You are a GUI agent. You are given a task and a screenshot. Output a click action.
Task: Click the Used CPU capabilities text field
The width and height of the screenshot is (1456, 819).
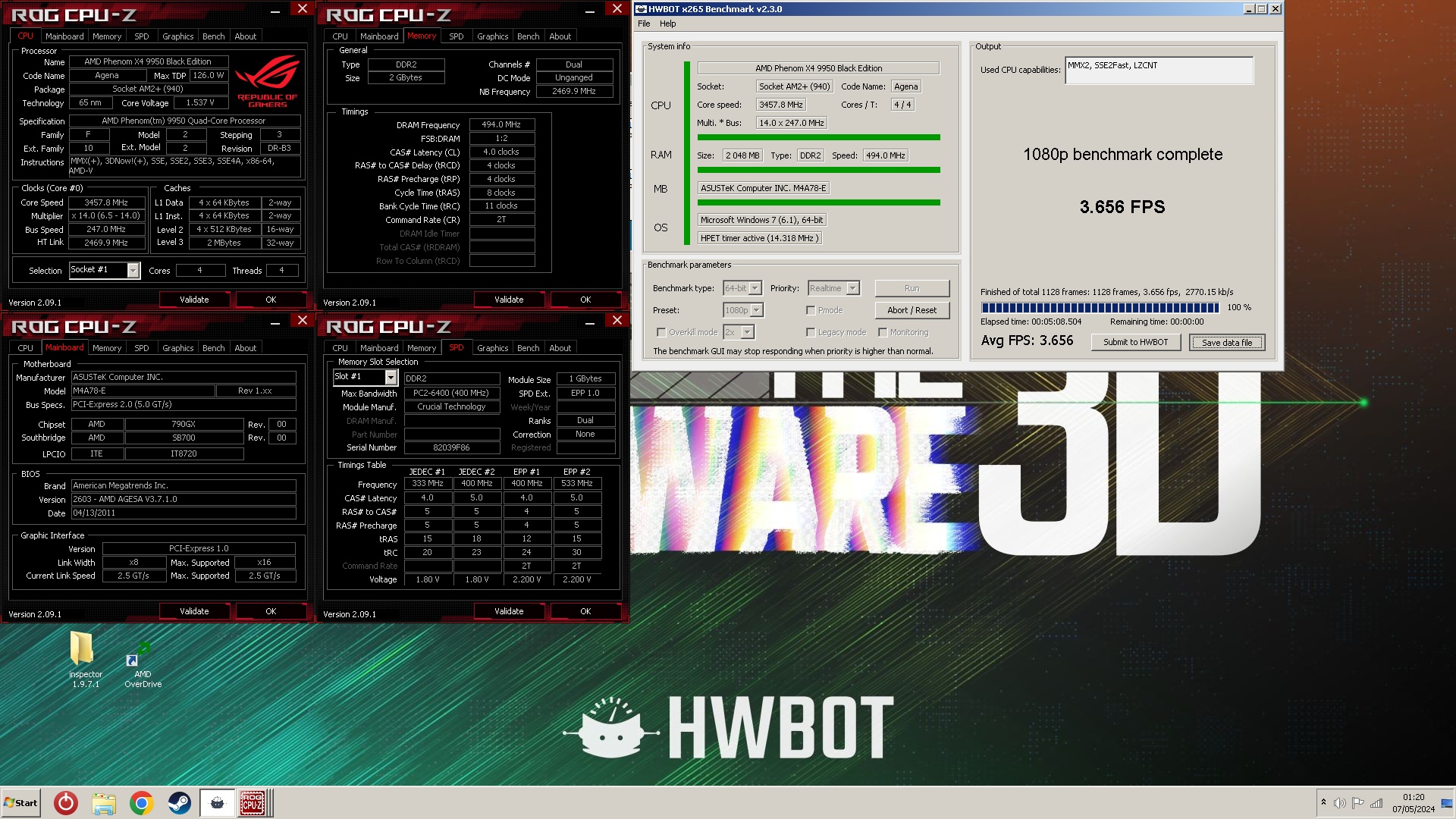[x=1159, y=71]
